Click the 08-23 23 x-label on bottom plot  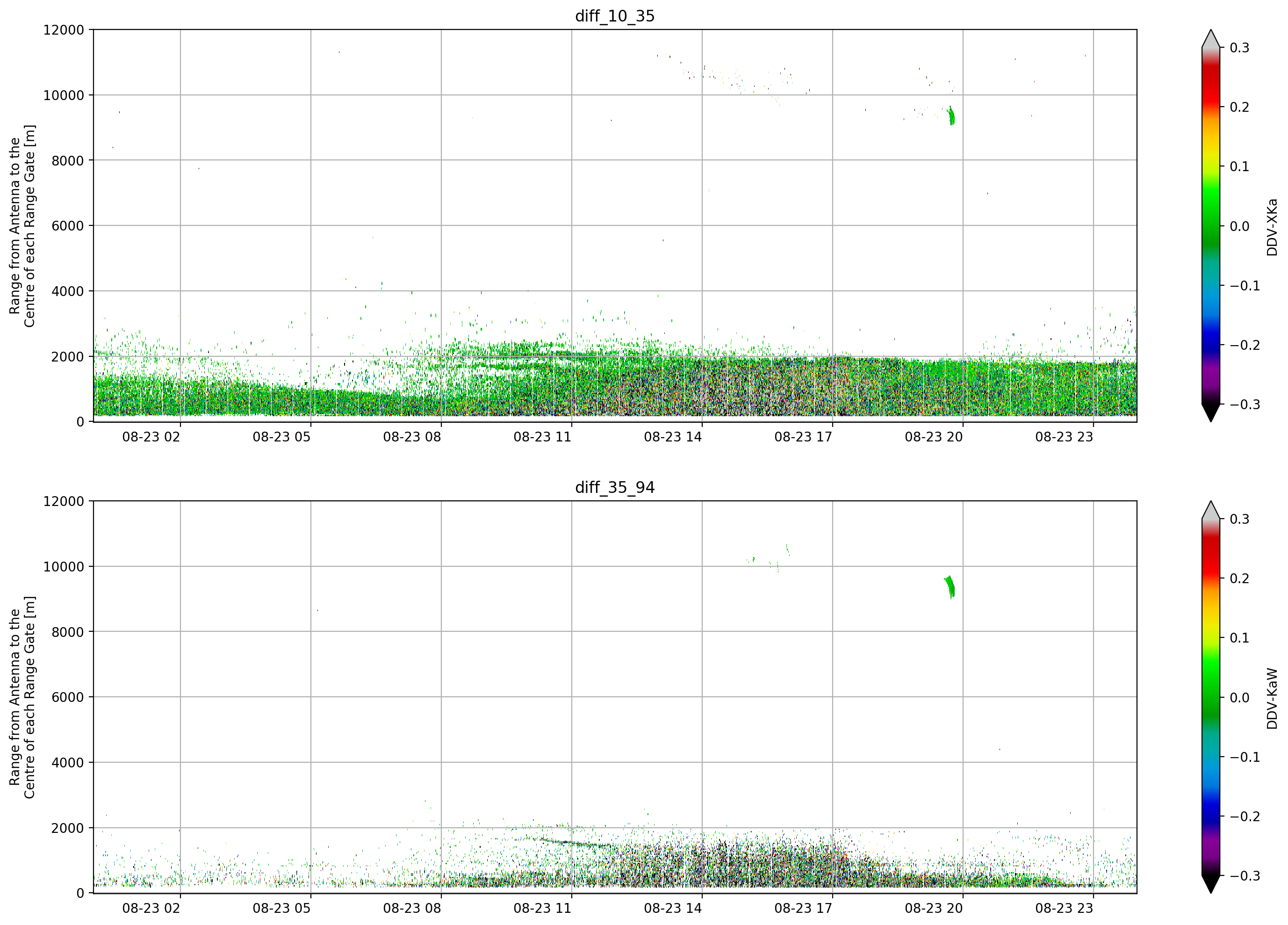1064,908
